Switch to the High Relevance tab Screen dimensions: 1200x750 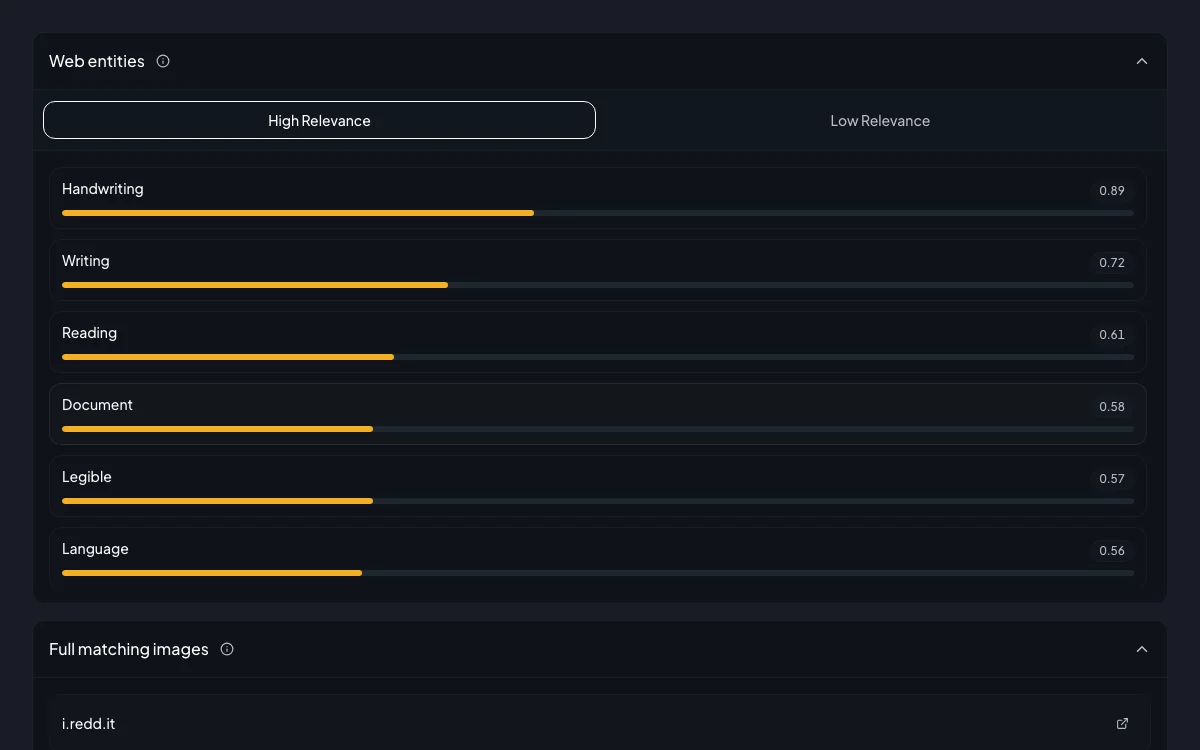319,120
